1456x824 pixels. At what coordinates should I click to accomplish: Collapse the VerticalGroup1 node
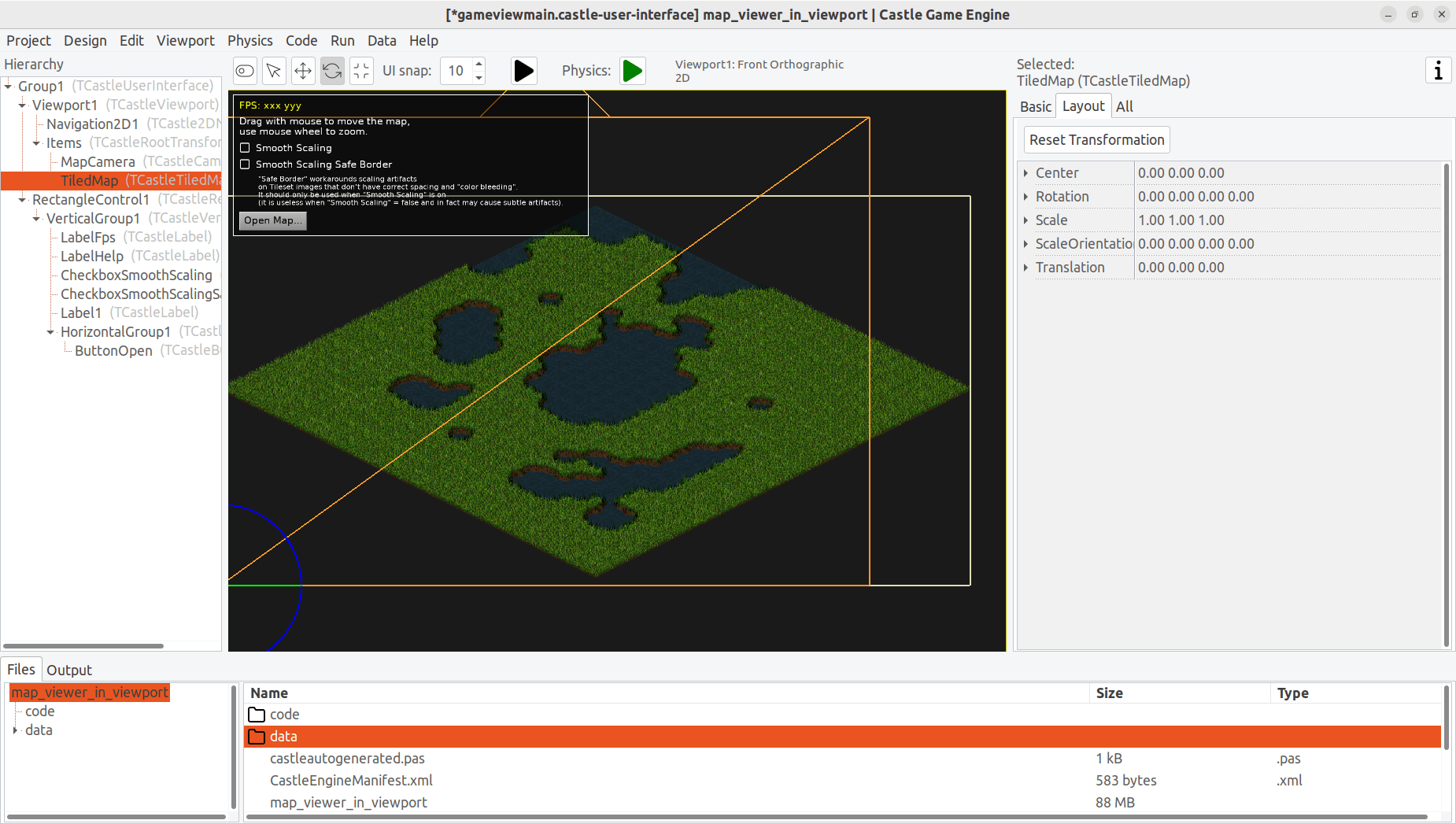[36, 219]
